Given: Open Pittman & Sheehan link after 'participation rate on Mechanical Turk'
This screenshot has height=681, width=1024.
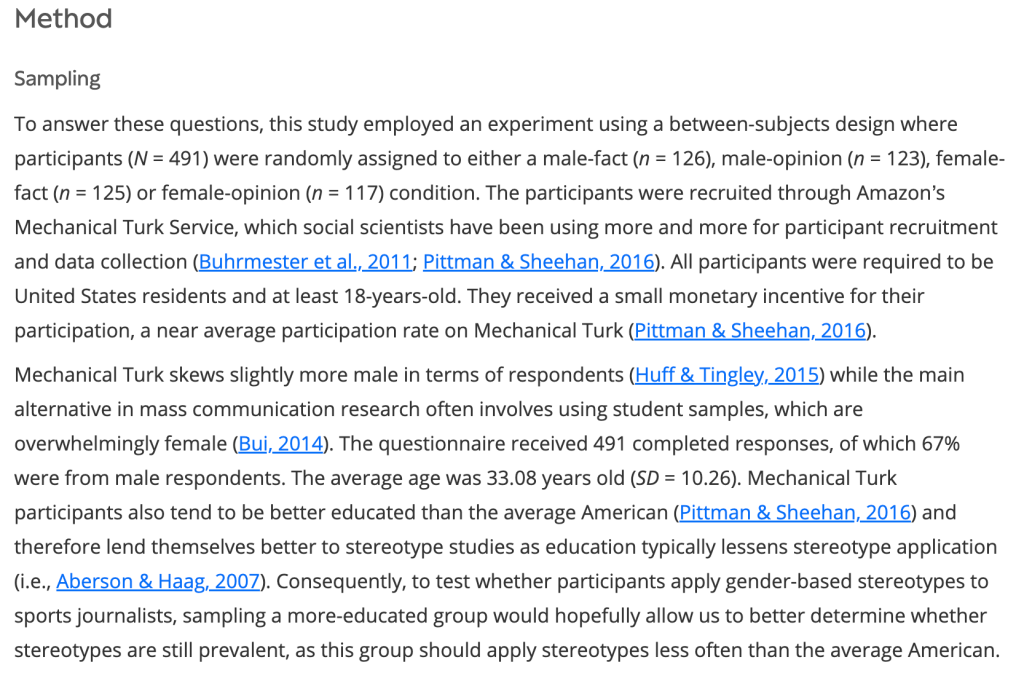Looking at the screenshot, I should pyautogui.click(x=750, y=331).
